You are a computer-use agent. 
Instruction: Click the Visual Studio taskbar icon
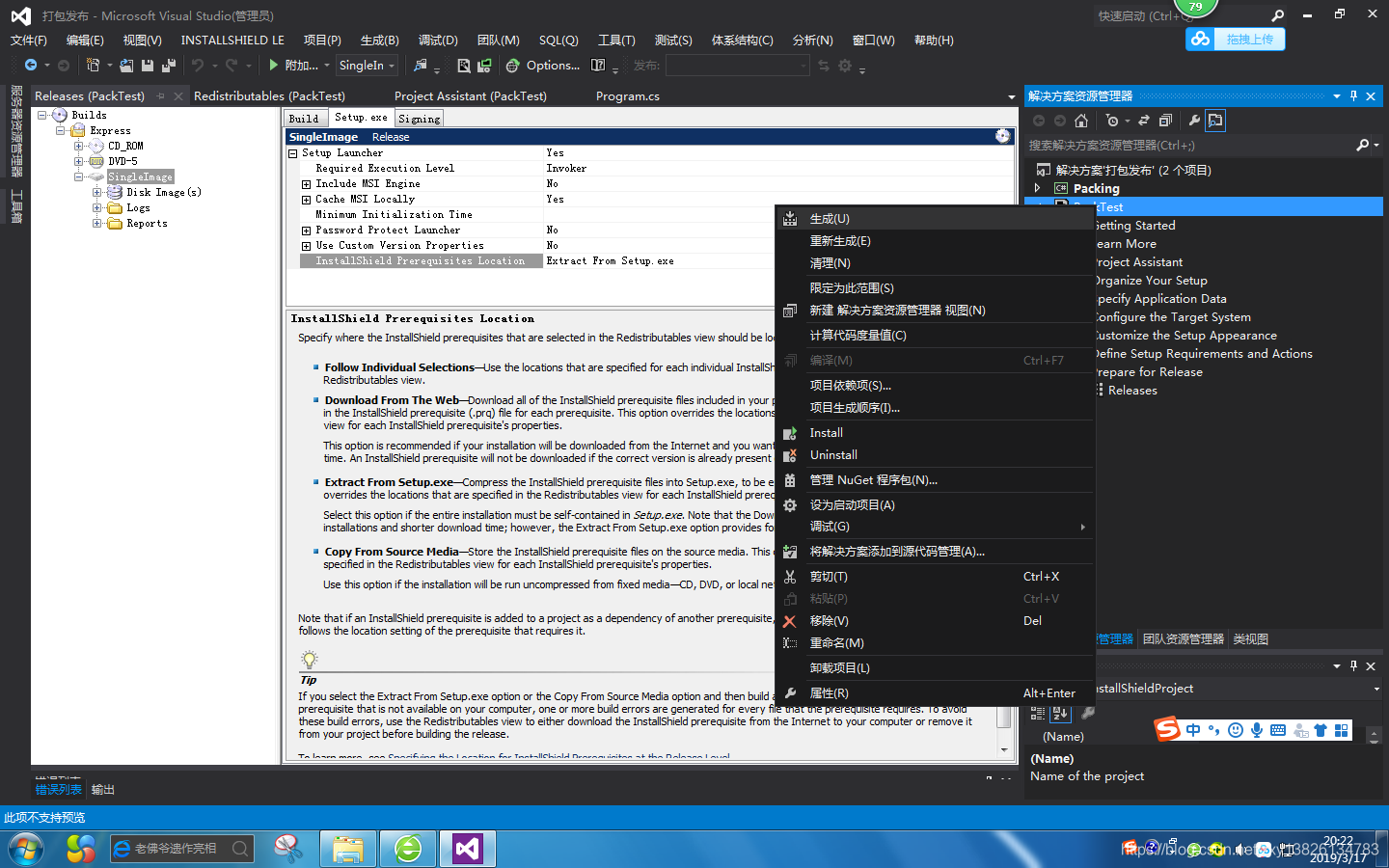[x=468, y=849]
